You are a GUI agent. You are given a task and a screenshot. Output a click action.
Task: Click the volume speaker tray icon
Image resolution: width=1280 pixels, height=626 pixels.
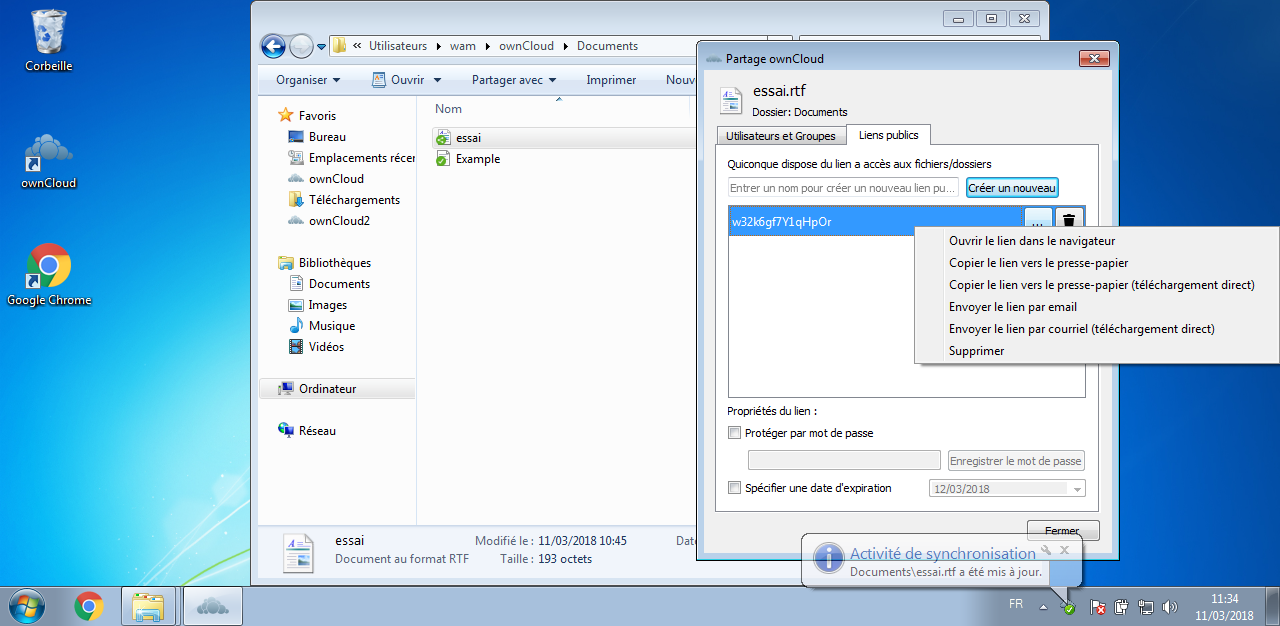1168,606
